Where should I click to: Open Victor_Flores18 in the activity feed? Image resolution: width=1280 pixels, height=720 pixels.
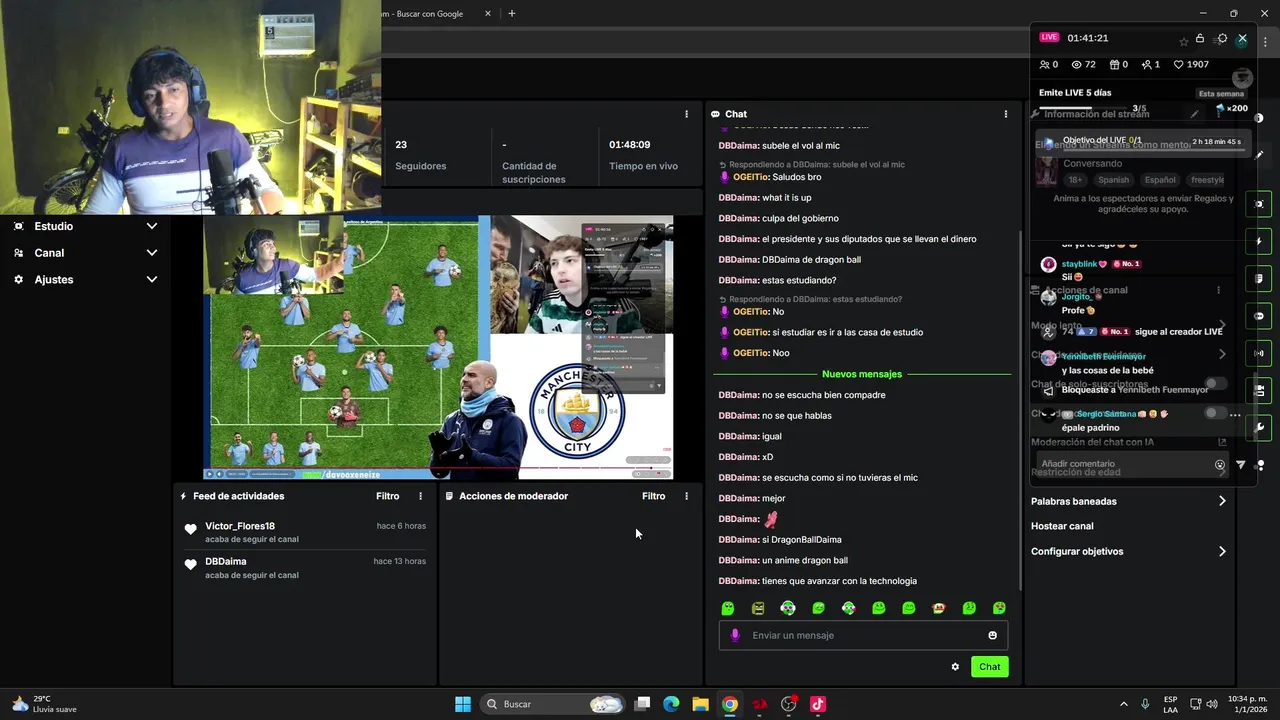pyautogui.click(x=240, y=526)
